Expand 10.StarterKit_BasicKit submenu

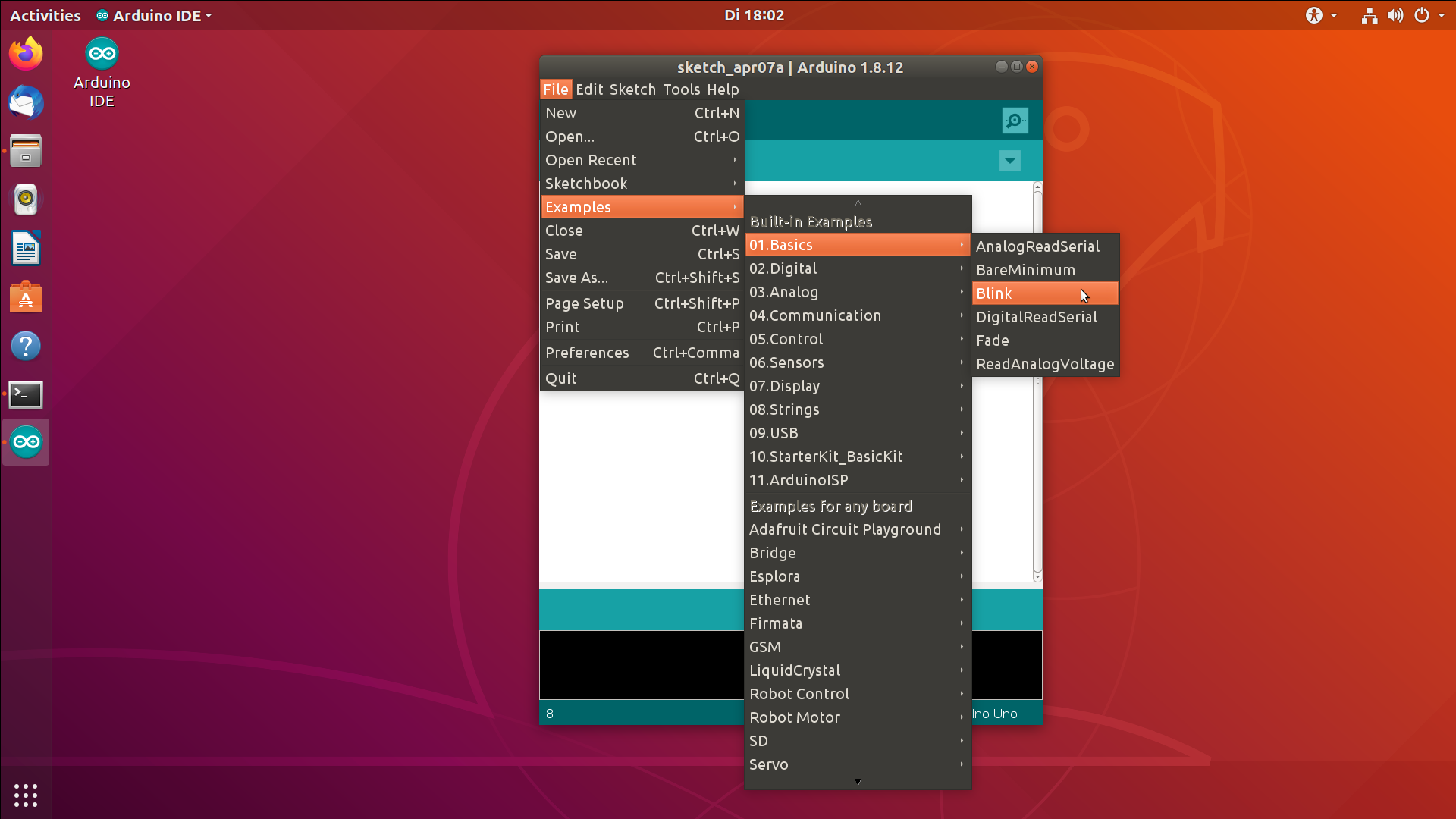pyautogui.click(x=858, y=457)
